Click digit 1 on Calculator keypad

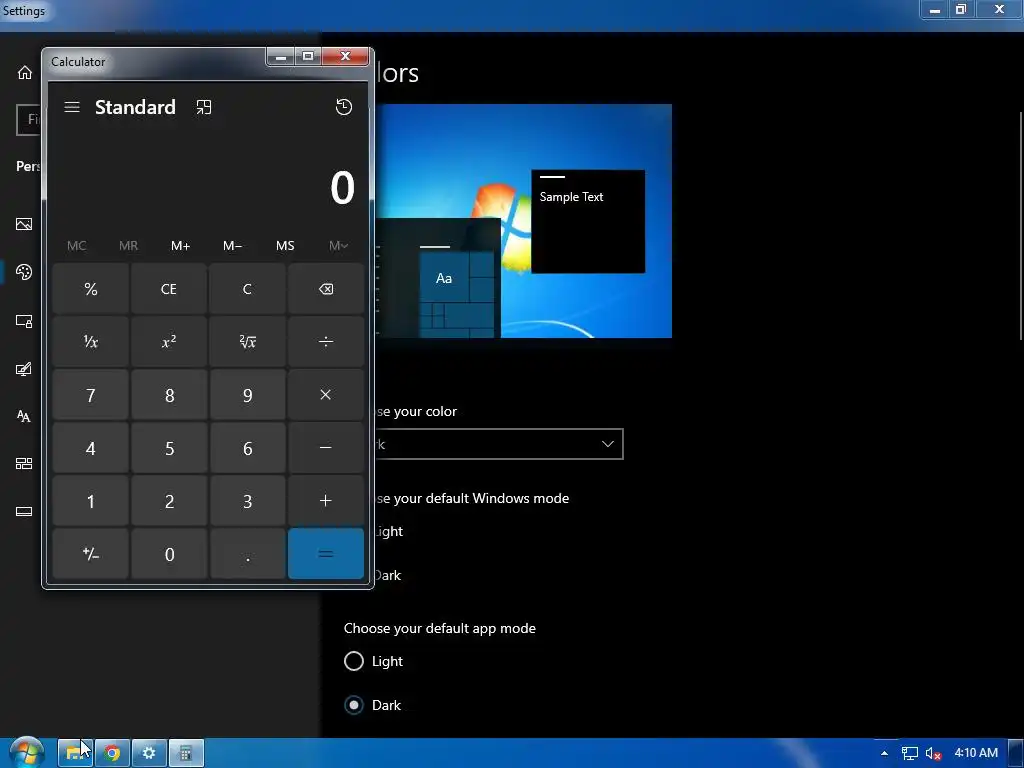click(x=91, y=501)
